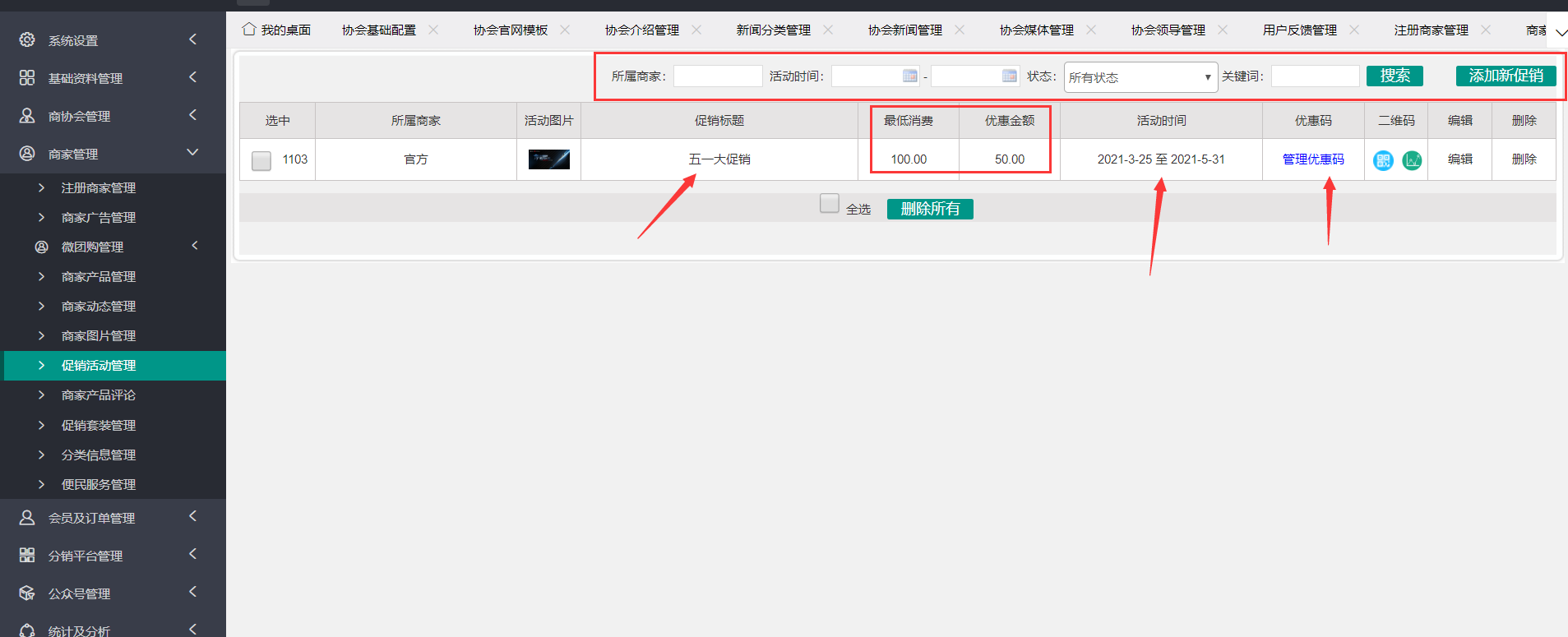Open the 管理优惠码 link
This screenshot has height=637, width=1568.
(x=1313, y=159)
